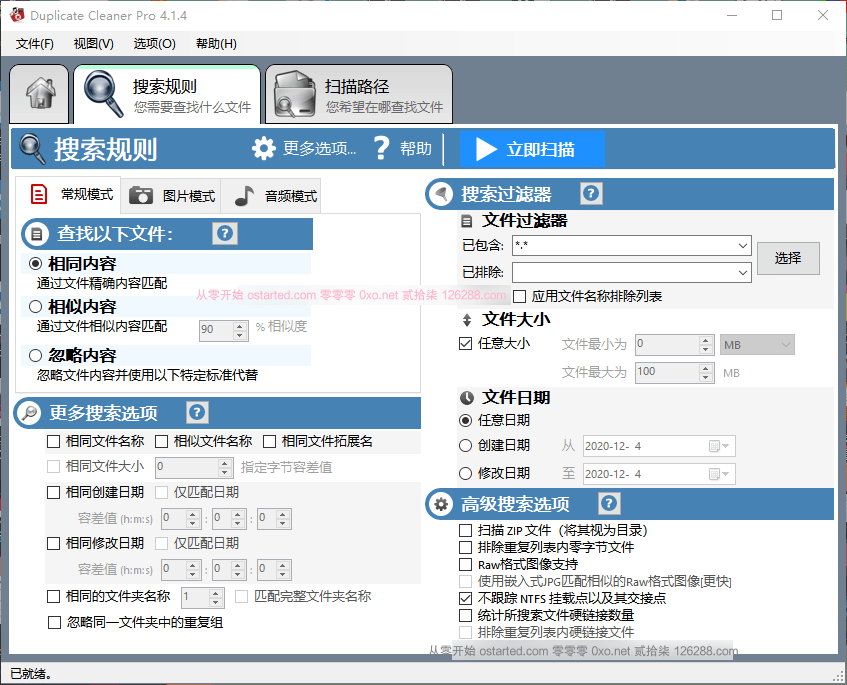This screenshot has width=847, height=685.
Task: Click the folder scan icon on 扫描路径 tab
Action: pos(294,95)
